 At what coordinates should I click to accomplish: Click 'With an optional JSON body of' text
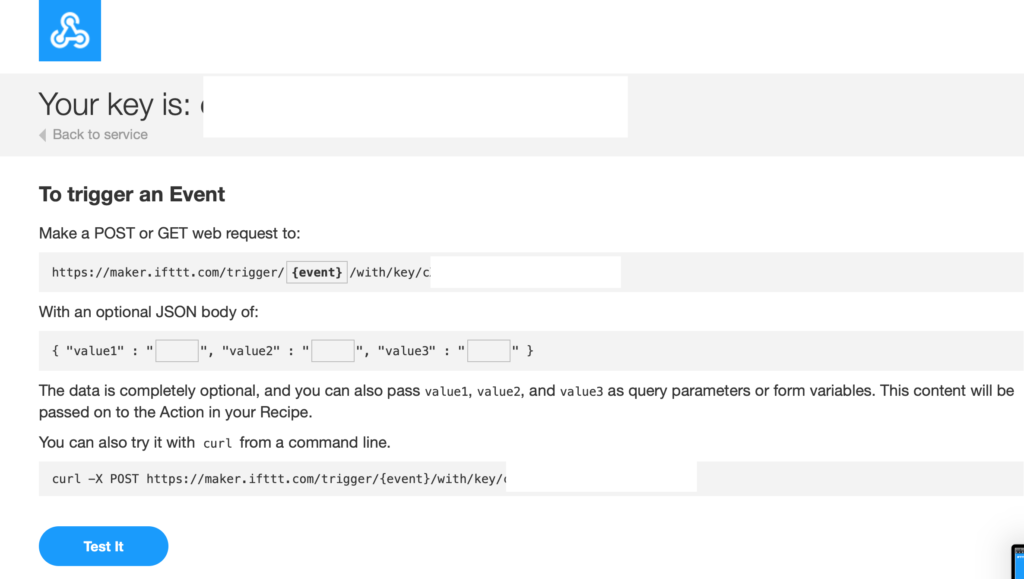coord(149,312)
